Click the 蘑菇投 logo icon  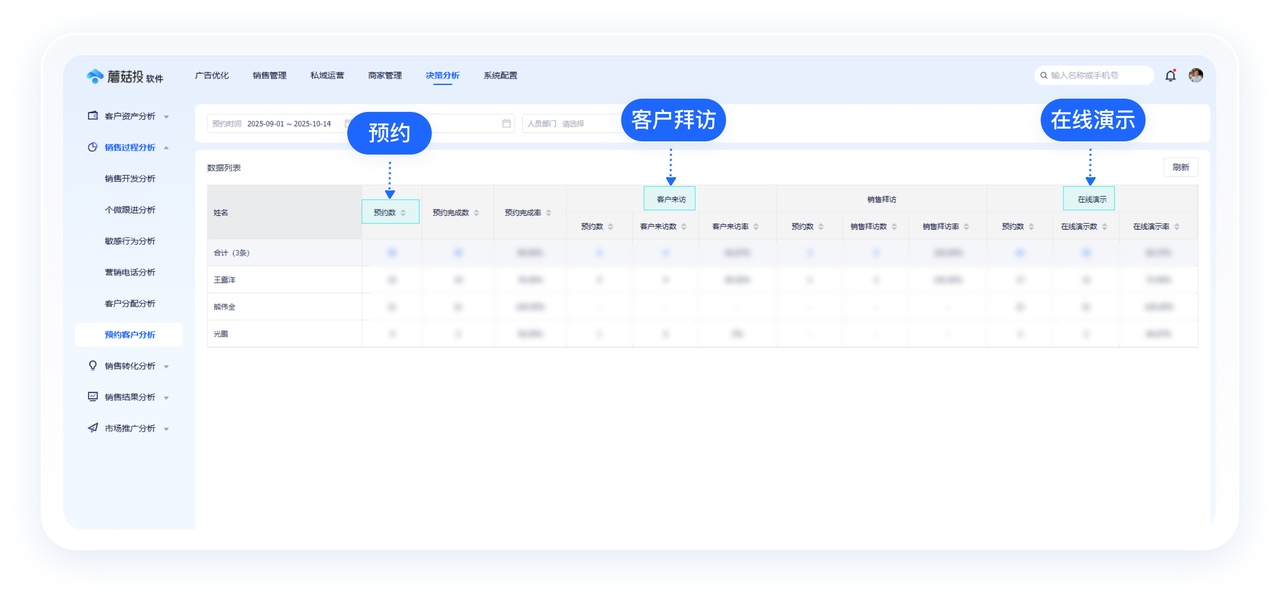[95, 75]
